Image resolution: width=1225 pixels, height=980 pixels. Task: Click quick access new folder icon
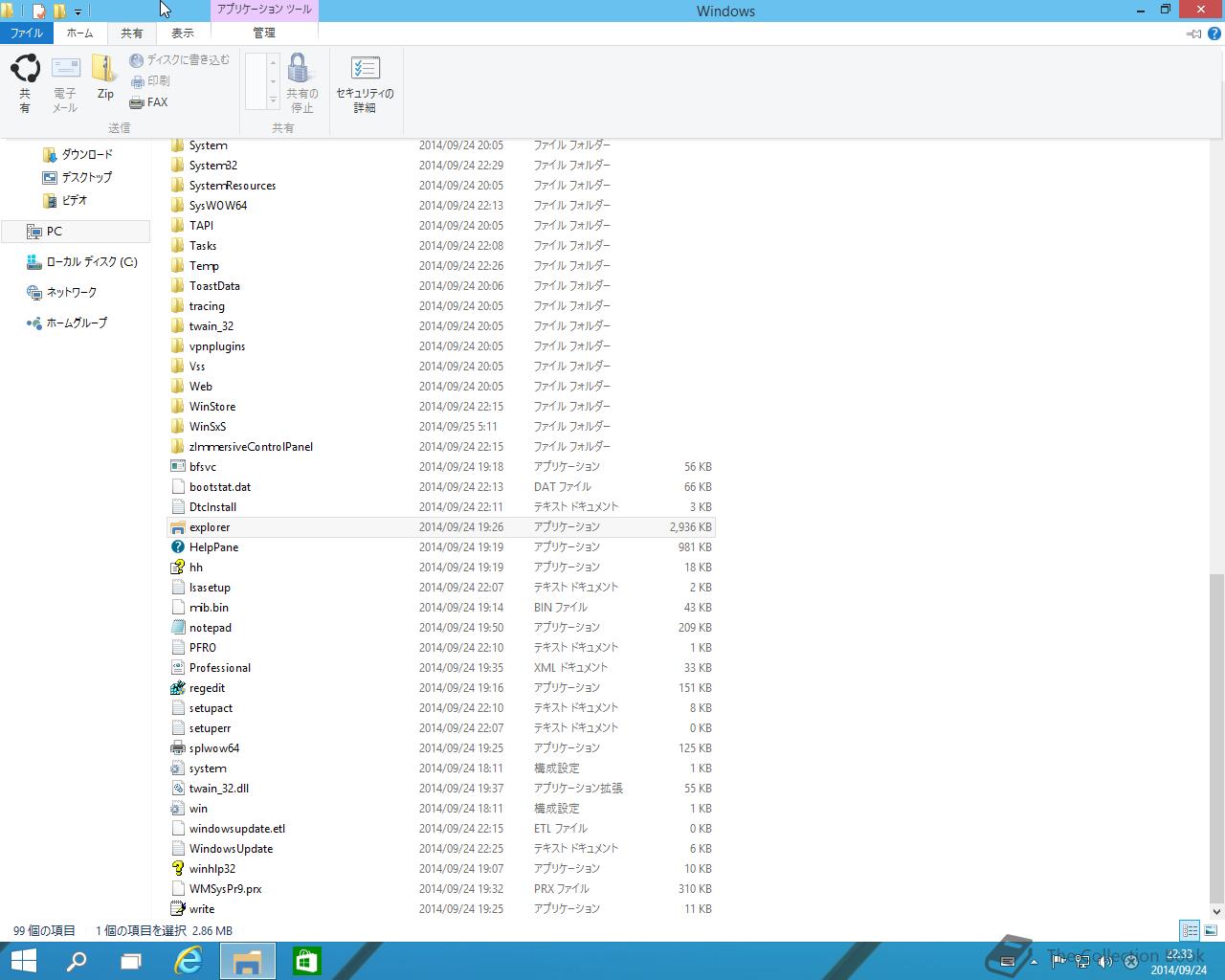pyautogui.click(x=59, y=11)
